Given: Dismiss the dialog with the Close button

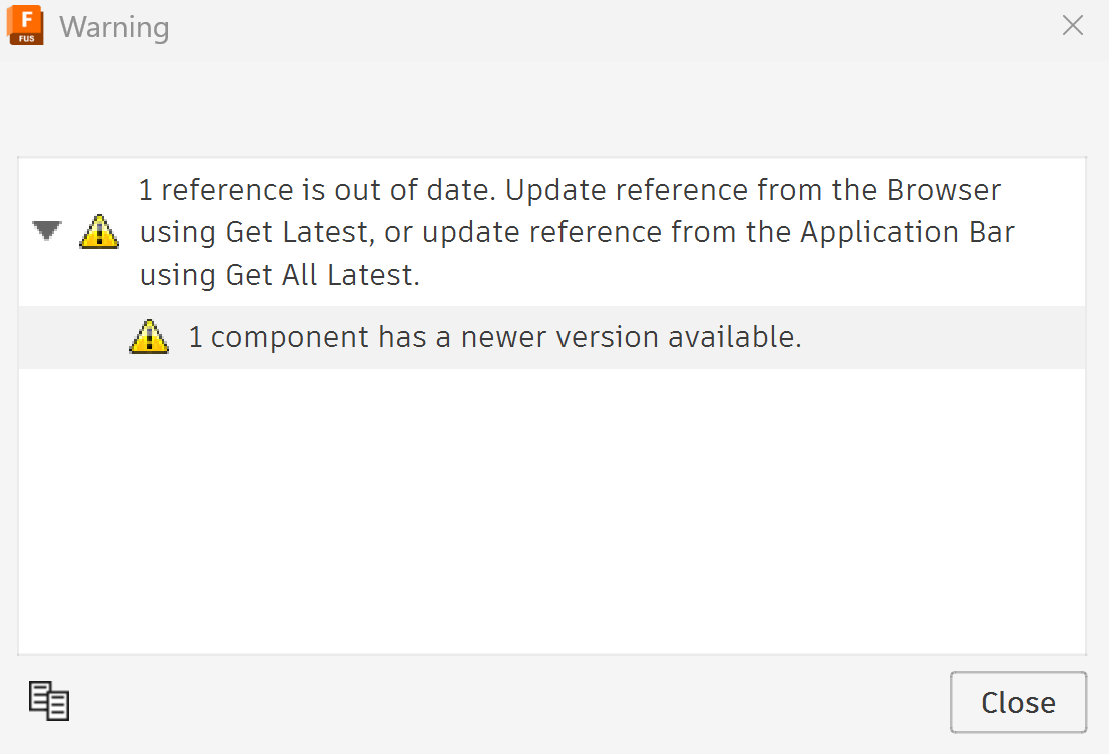Looking at the screenshot, I should click(x=1018, y=702).
